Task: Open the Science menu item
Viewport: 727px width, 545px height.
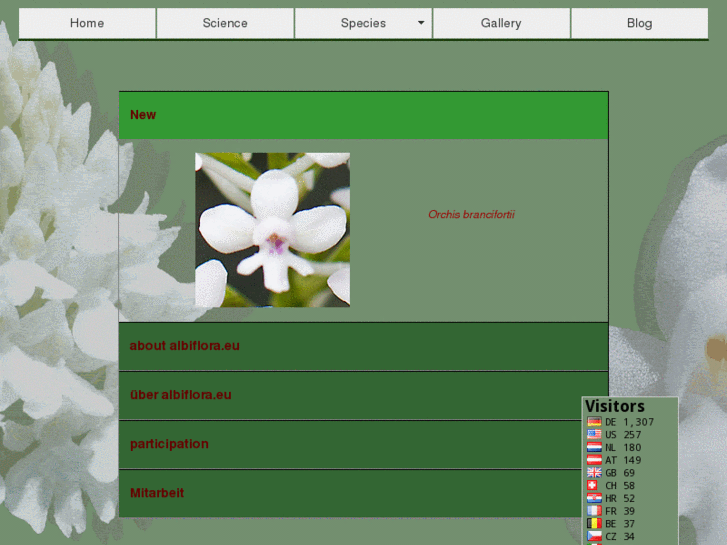Action: pos(225,23)
